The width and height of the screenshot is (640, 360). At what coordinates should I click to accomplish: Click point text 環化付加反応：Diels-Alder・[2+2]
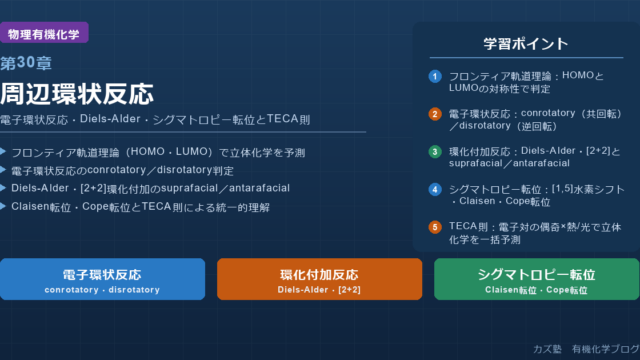click(x=535, y=157)
